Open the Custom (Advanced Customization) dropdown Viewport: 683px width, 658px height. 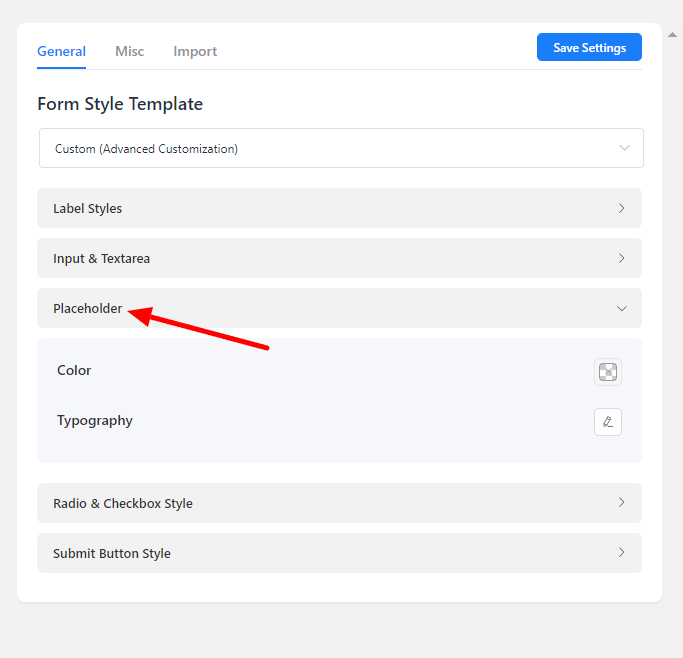point(340,148)
